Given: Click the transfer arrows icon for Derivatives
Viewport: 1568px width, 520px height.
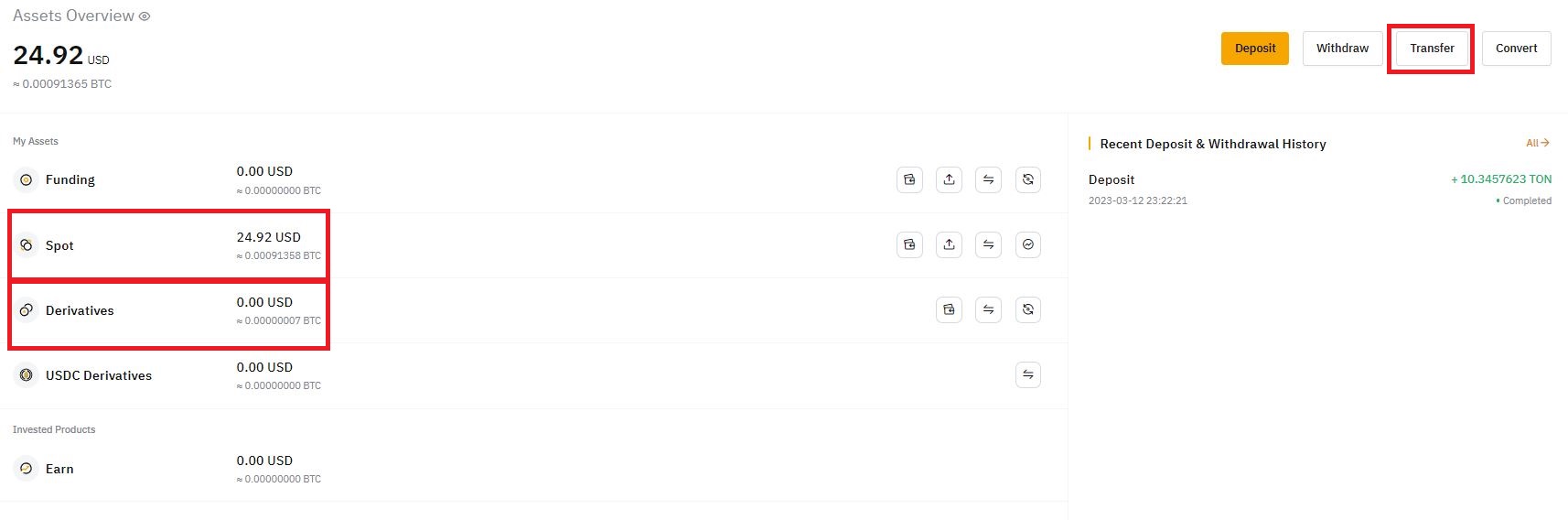Looking at the screenshot, I should point(988,309).
